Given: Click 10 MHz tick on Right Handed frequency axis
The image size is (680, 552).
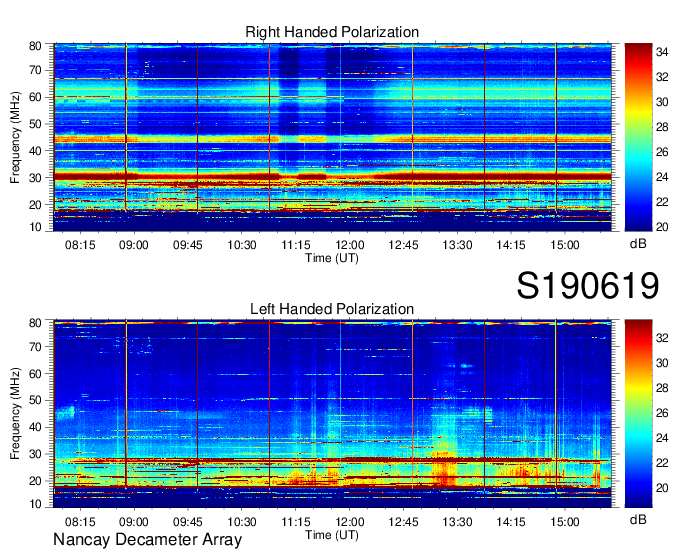Looking at the screenshot, I should point(35,227).
